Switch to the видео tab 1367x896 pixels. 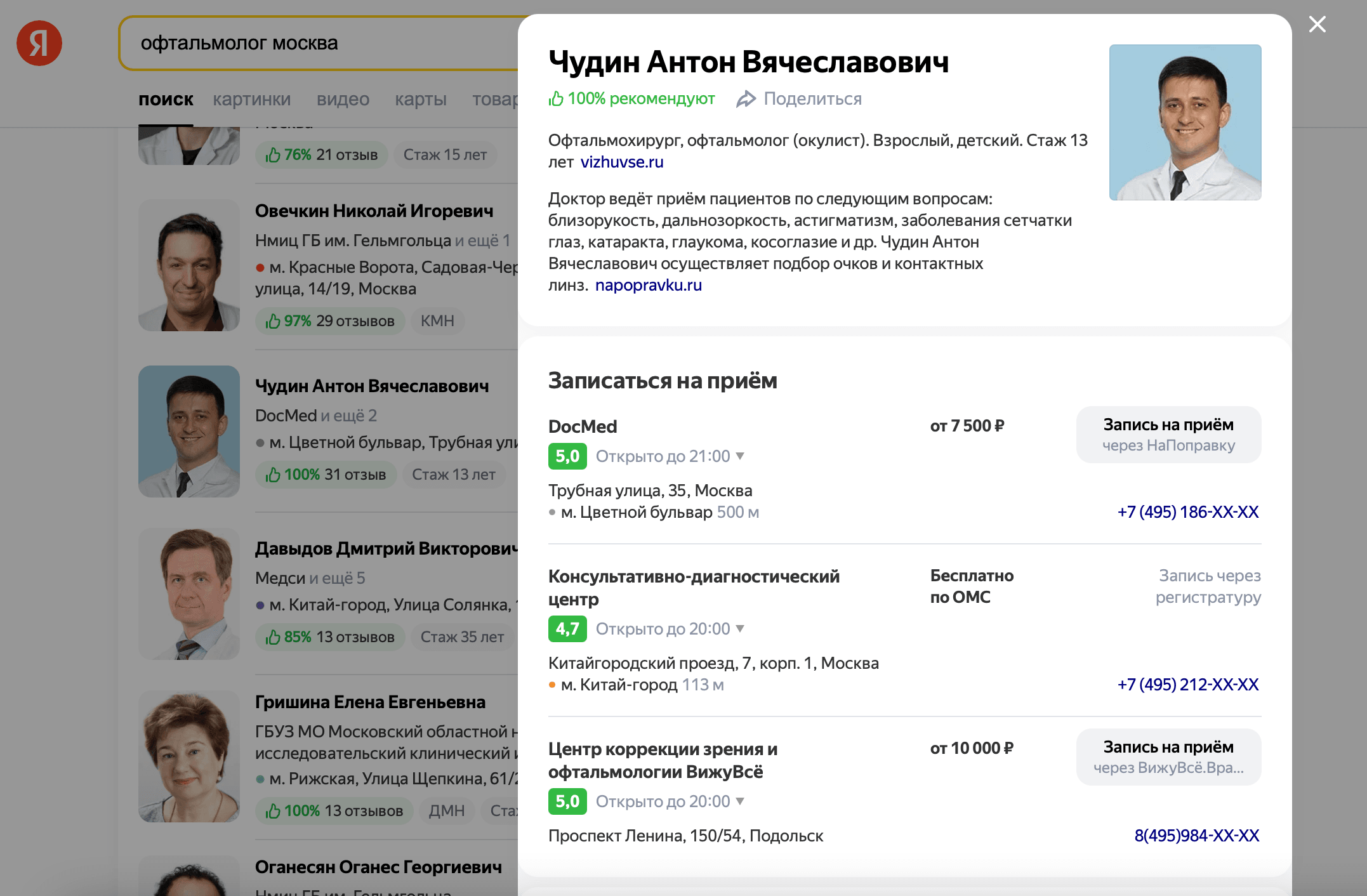click(343, 100)
